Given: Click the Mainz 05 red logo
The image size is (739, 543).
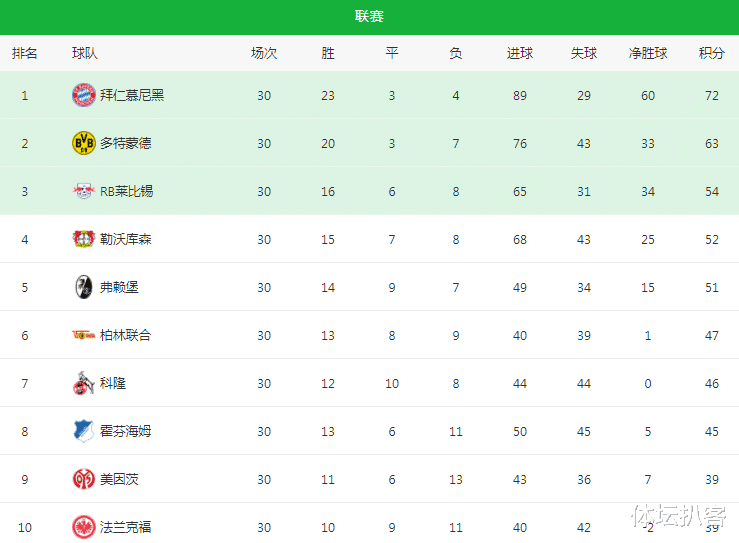Looking at the screenshot, I should click(x=84, y=479).
